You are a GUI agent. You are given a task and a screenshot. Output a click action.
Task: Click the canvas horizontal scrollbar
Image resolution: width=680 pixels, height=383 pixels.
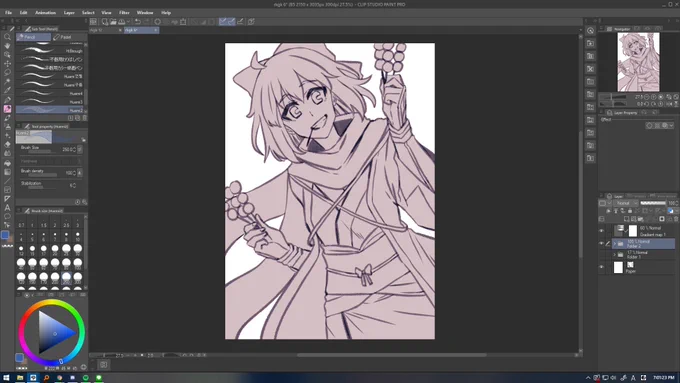coord(391,355)
